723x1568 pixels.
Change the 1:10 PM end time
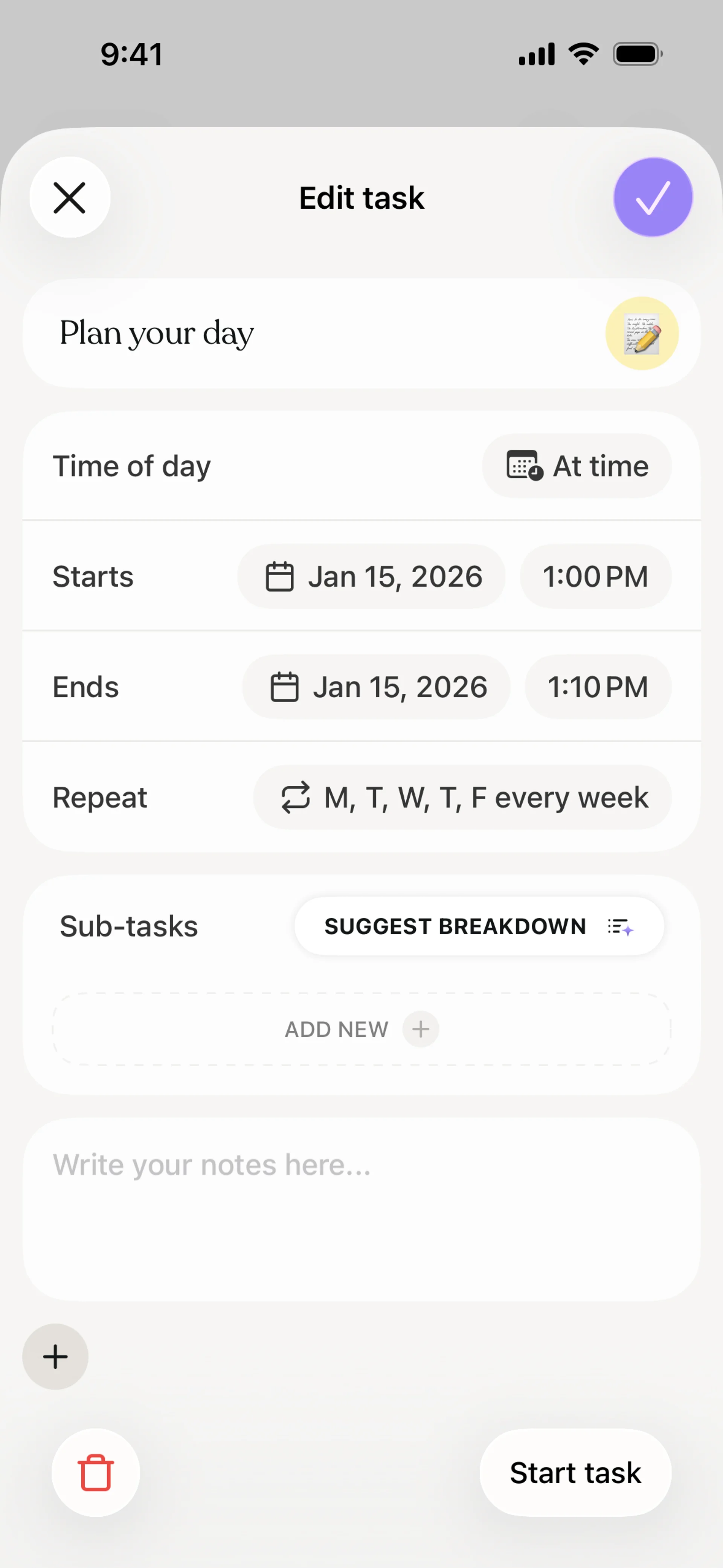pyautogui.click(x=598, y=687)
